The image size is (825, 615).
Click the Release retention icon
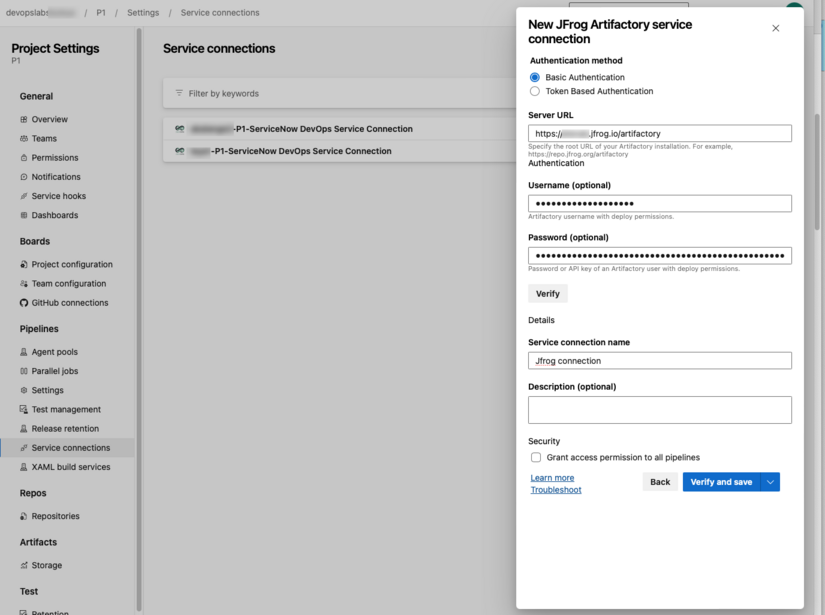[24, 429]
